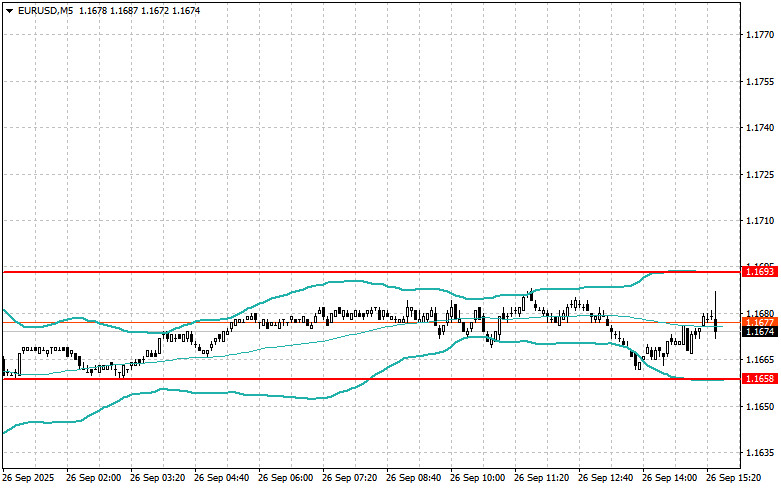
Task: Click the 1.1635 price scale label
Action: coord(760,453)
